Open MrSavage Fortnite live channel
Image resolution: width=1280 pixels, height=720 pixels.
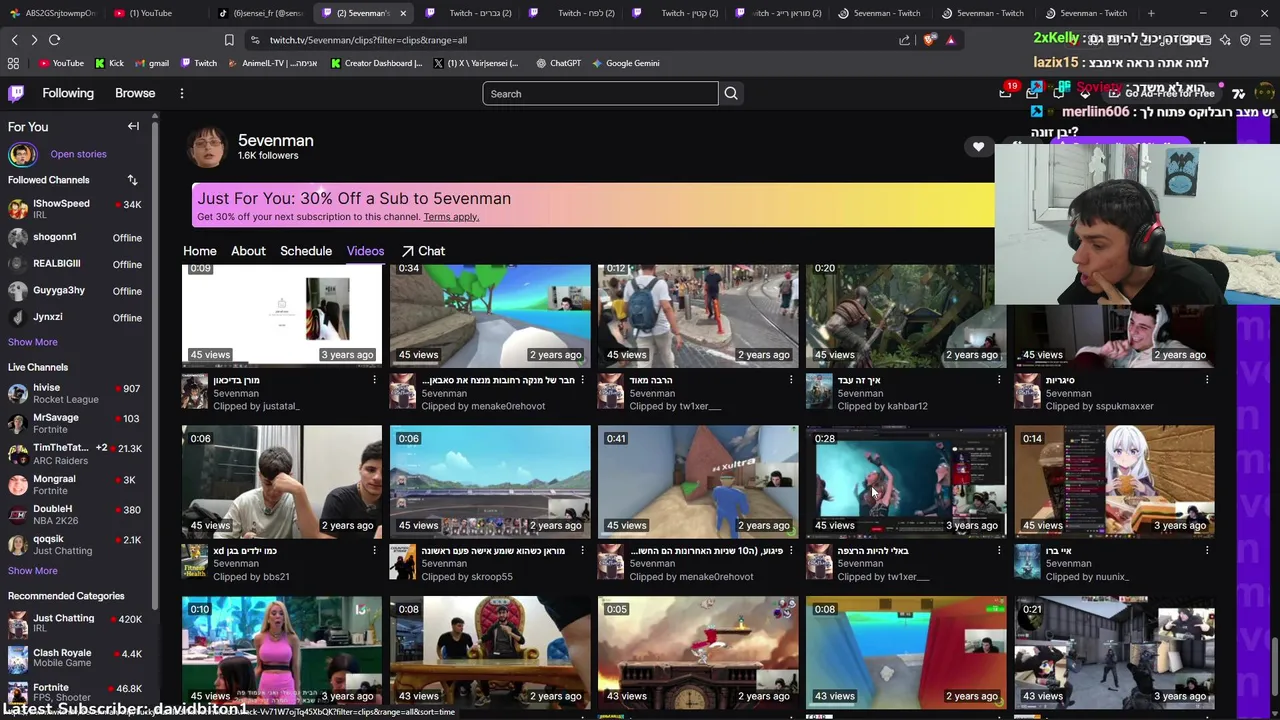point(75,423)
